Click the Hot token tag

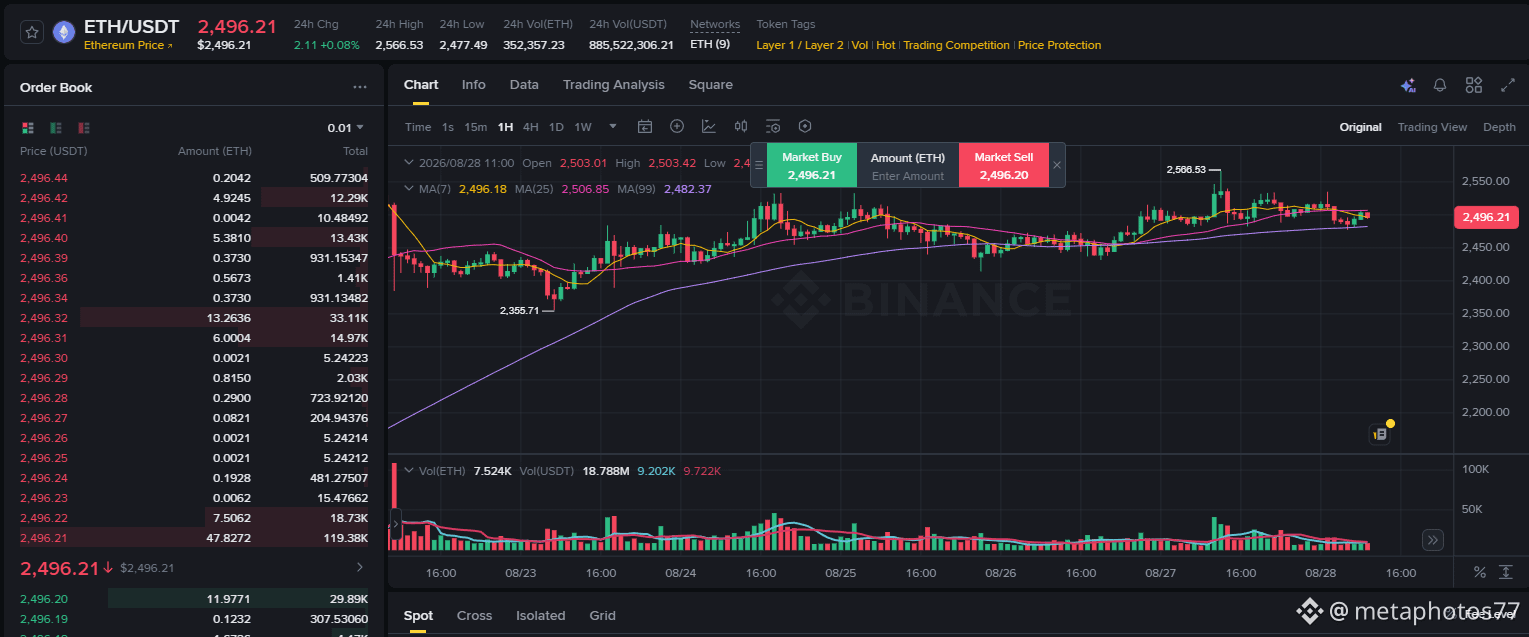pyautogui.click(x=886, y=45)
